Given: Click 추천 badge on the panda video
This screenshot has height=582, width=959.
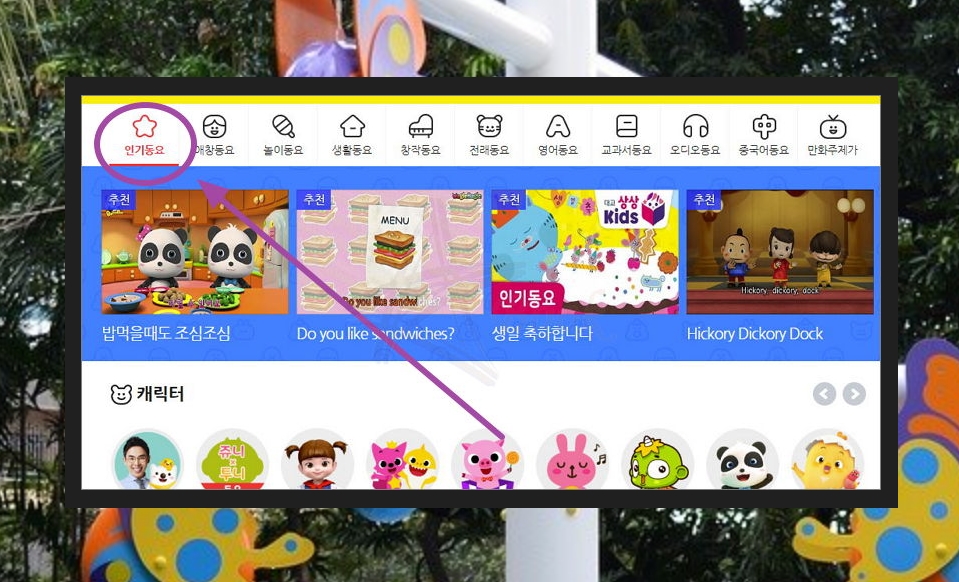Looking at the screenshot, I should (119, 200).
